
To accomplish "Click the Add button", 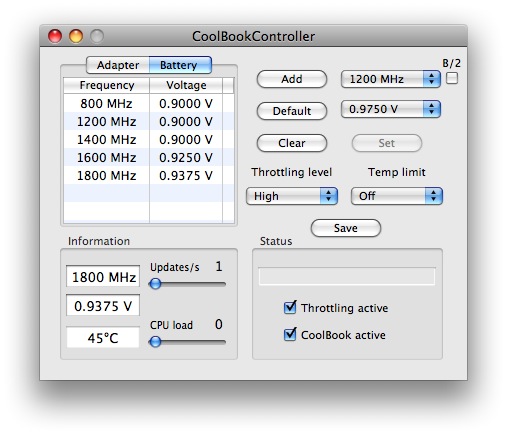I will coord(292,79).
